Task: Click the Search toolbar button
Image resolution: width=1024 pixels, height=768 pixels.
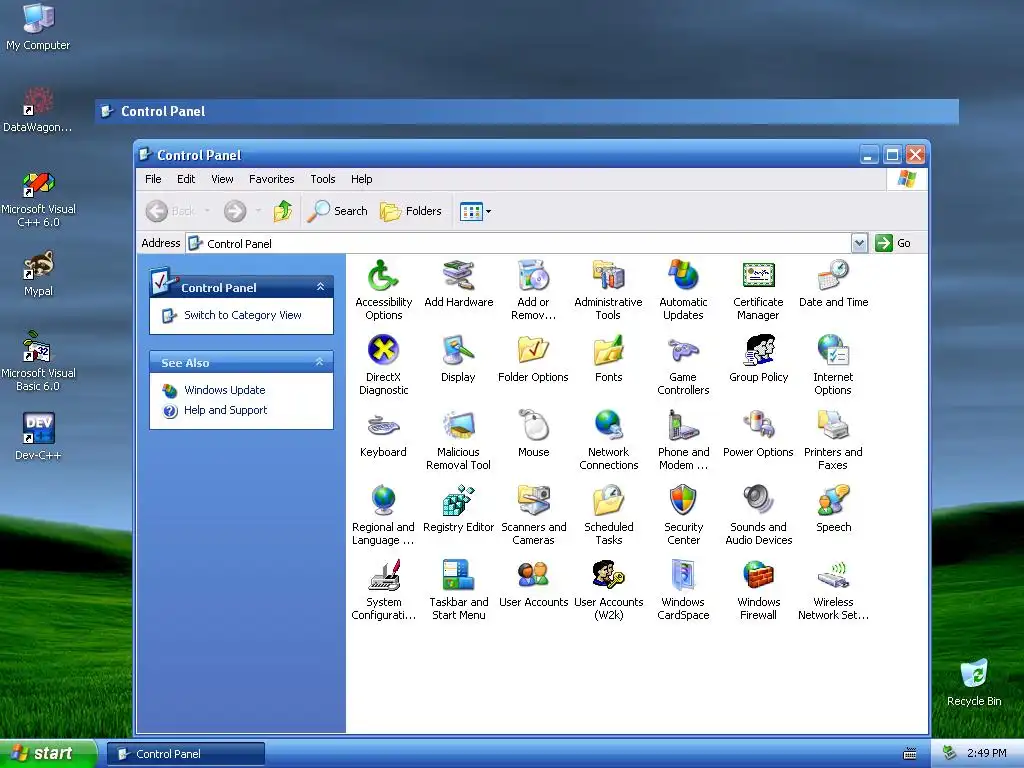Action: click(338, 211)
